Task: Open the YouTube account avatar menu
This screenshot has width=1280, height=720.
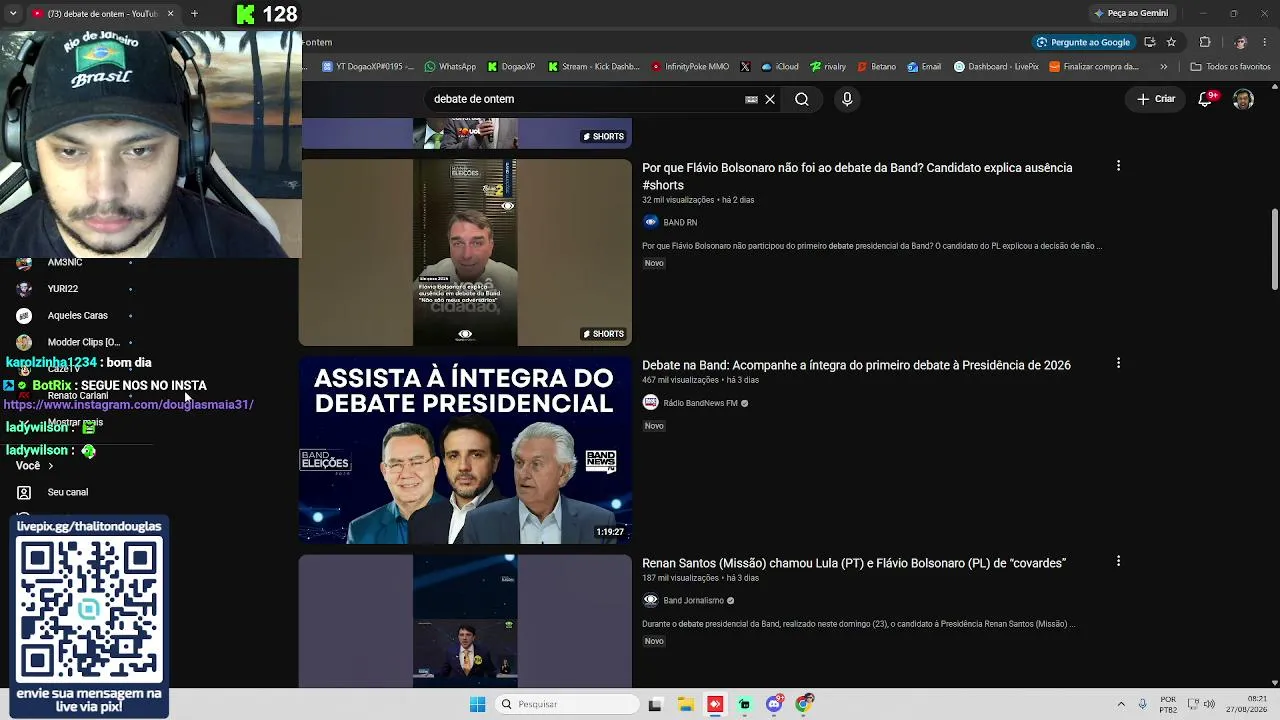Action: coord(1243,99)
